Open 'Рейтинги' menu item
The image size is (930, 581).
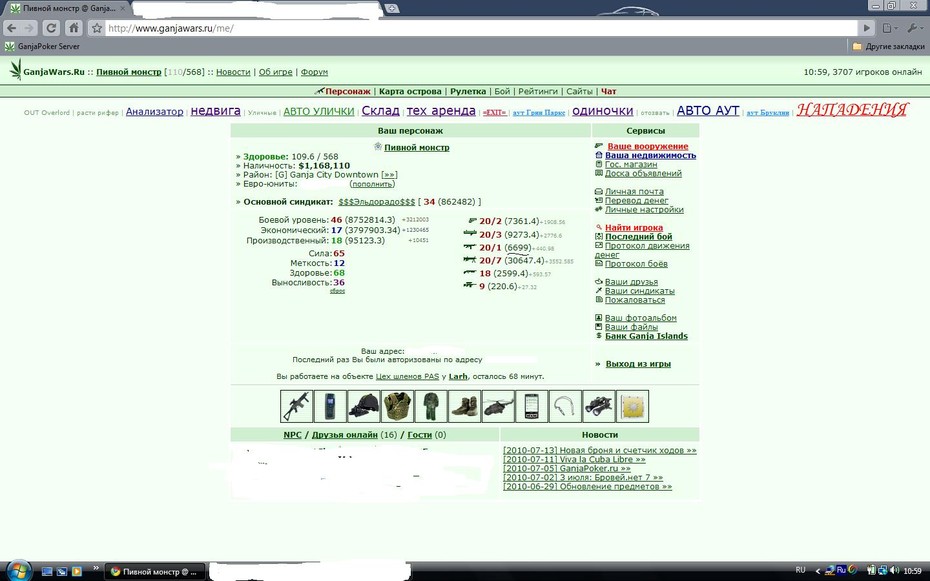pyautogui.click(x=538, y=91)
